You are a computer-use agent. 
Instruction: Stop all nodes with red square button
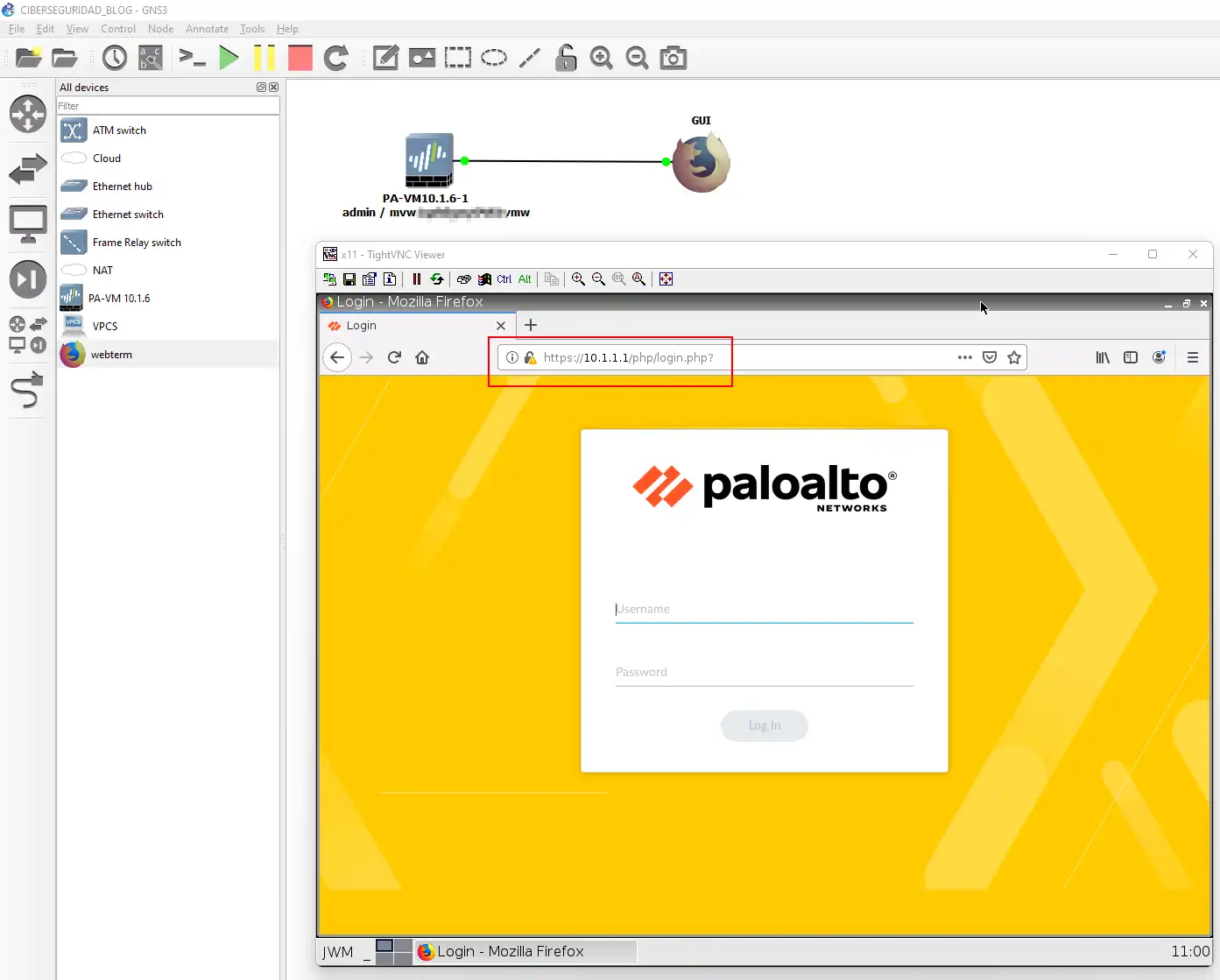point(300,58)
